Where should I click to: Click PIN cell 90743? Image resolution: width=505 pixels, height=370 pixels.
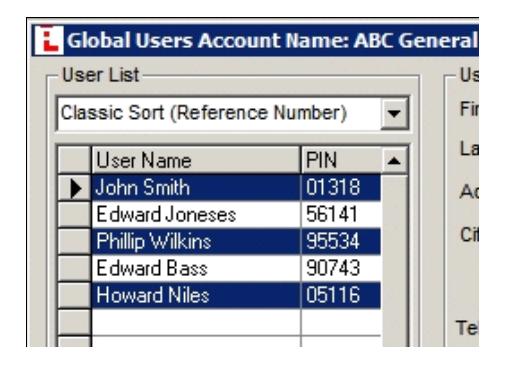tap(341, 268)
